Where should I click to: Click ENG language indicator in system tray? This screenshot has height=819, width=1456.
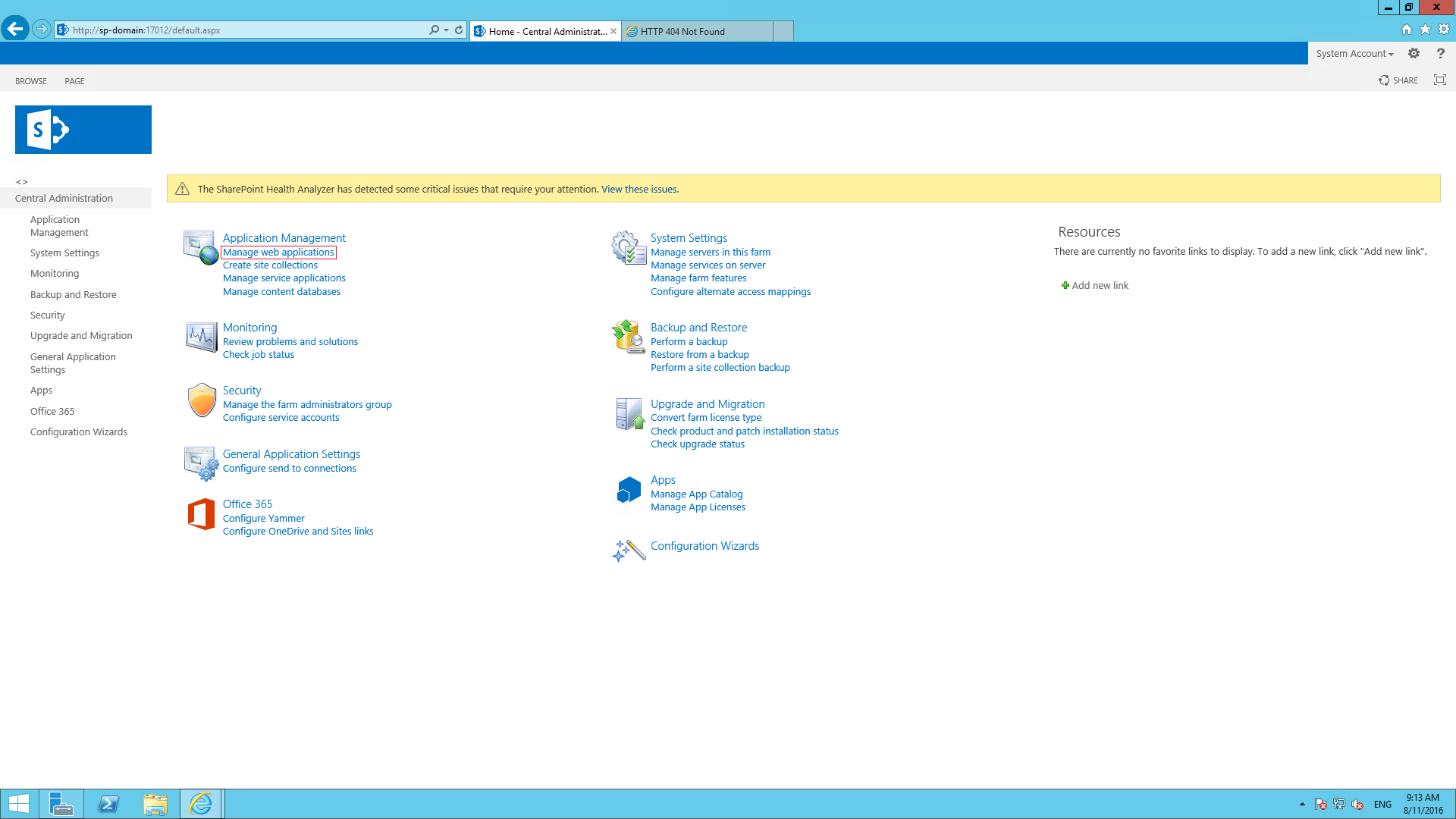click(1382, 805)
